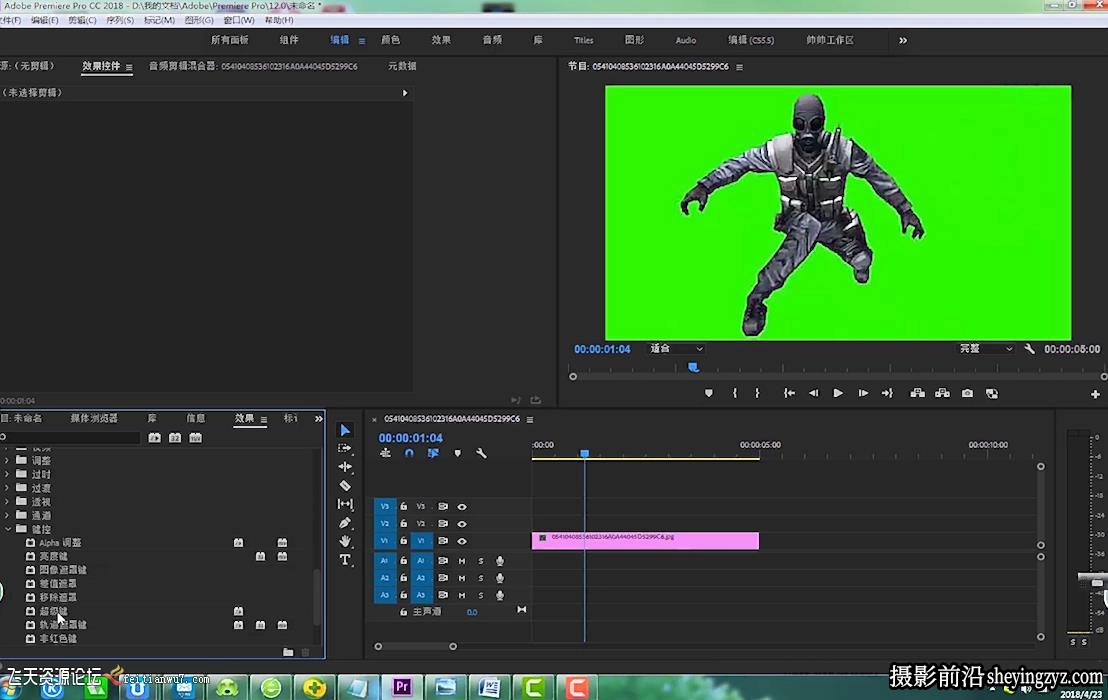Add marker in program monitor
Viewport: 1108px width, 700px height.
(x=709, y=393)
